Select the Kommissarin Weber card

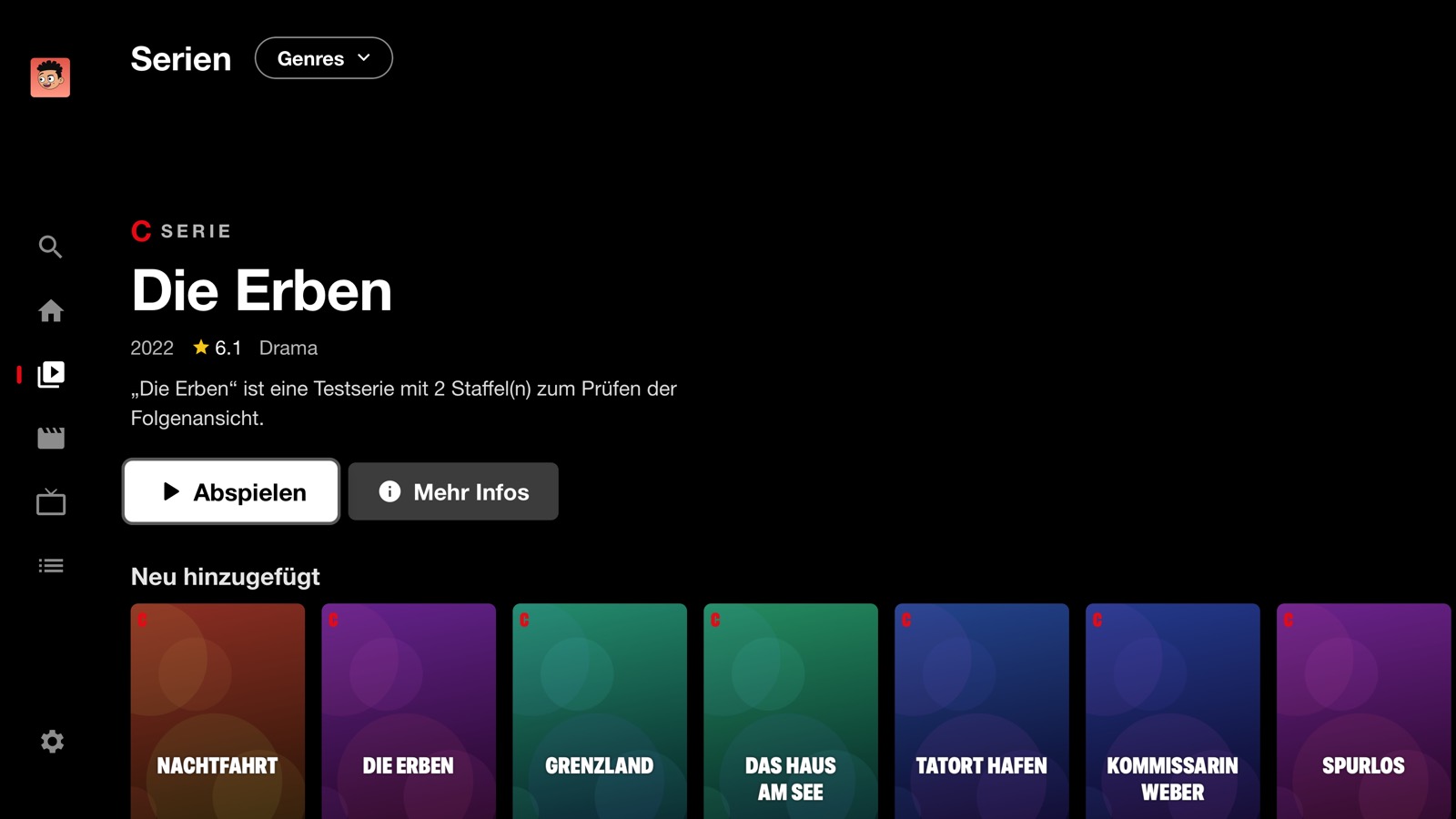tap(1173, 711)
